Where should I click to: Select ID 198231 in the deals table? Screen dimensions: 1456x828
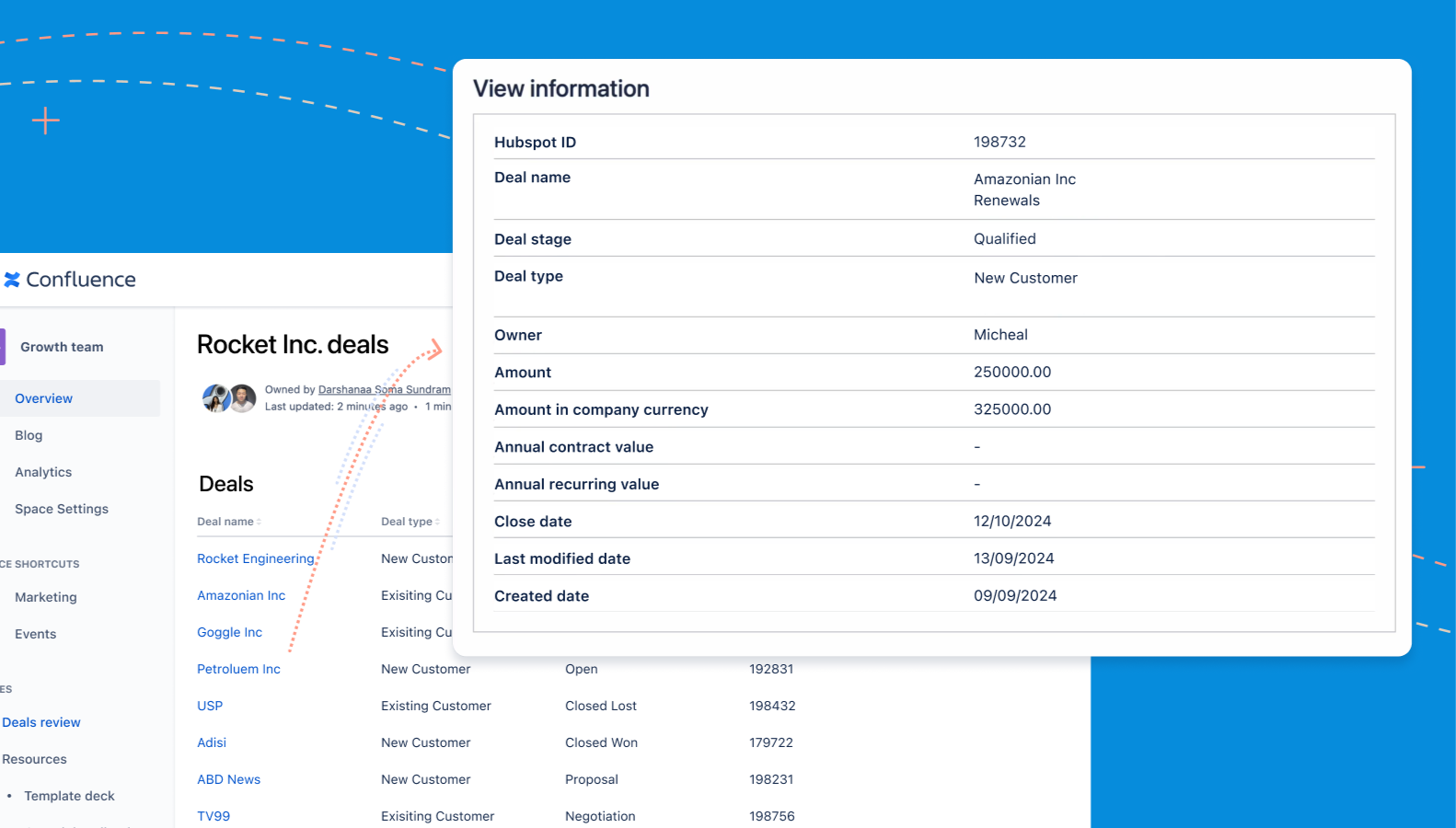[x=771, y=779]
